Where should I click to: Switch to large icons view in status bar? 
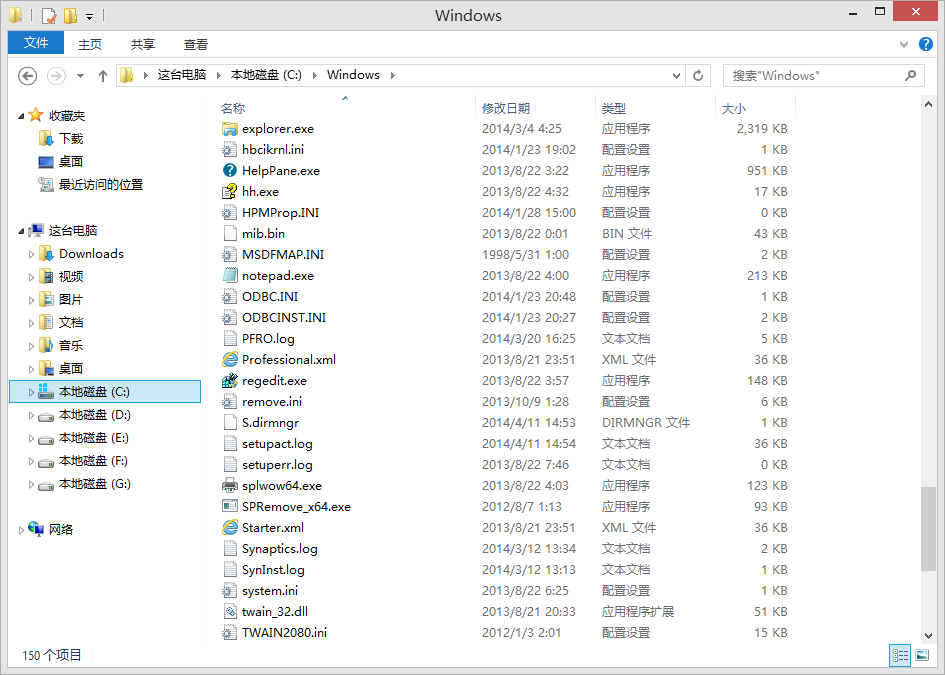[921, 655]
